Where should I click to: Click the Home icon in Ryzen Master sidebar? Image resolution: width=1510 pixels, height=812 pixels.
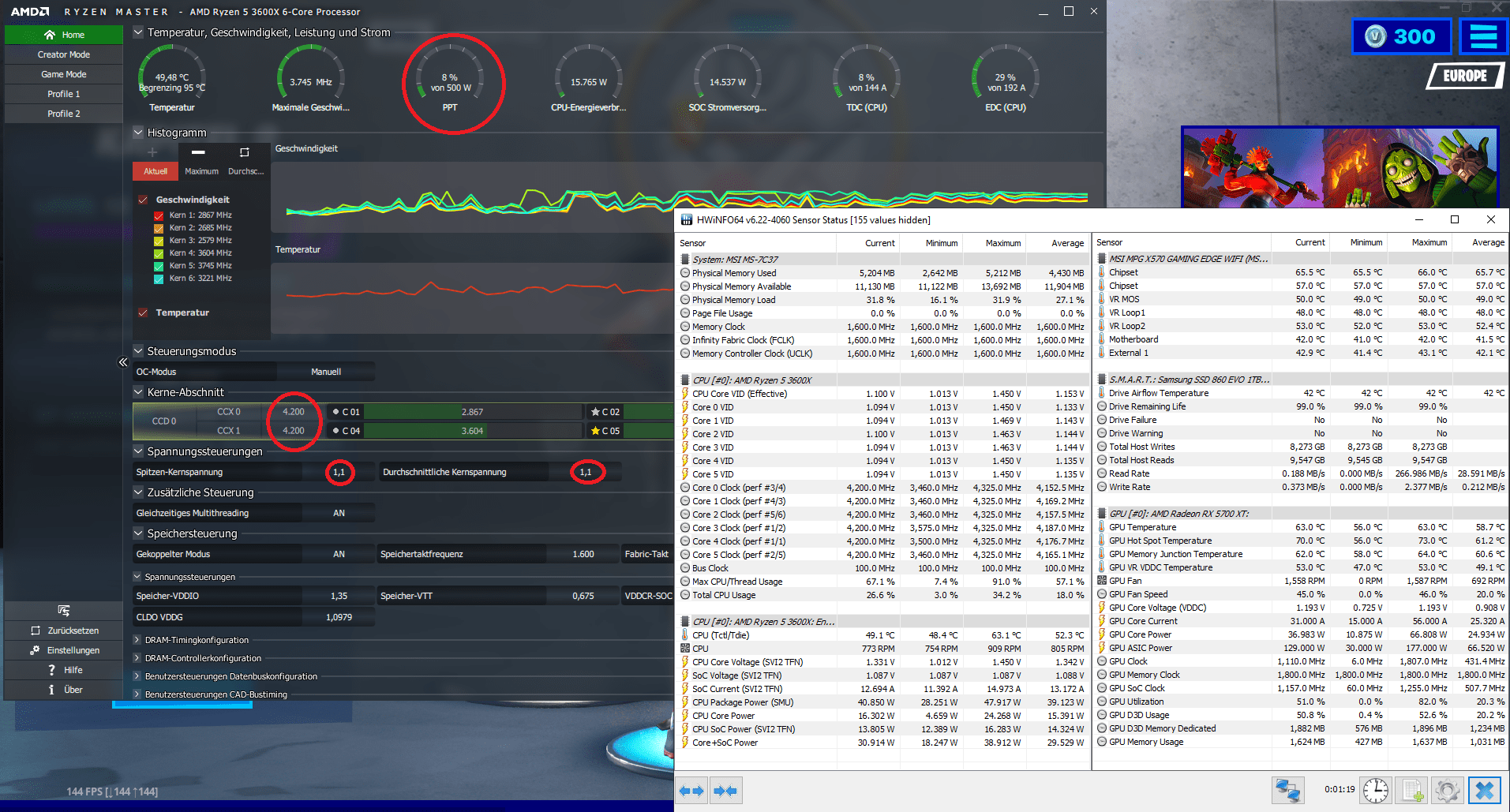coord(50,35)
